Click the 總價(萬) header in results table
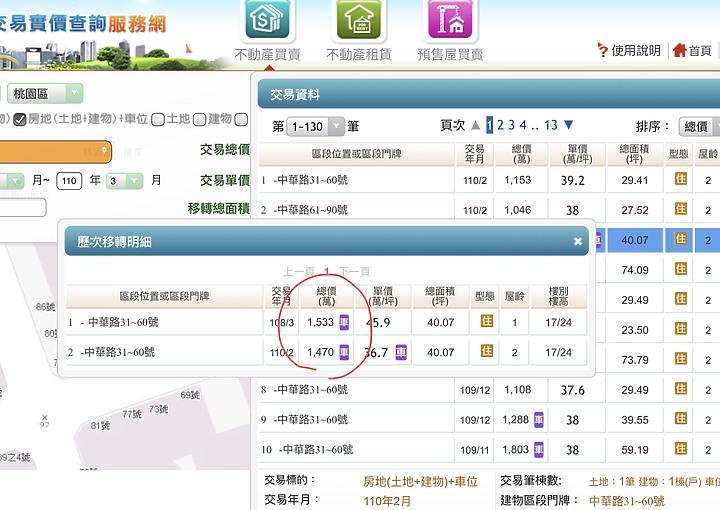The width and height of the screenshot is (720, 510). click(521, 154)
